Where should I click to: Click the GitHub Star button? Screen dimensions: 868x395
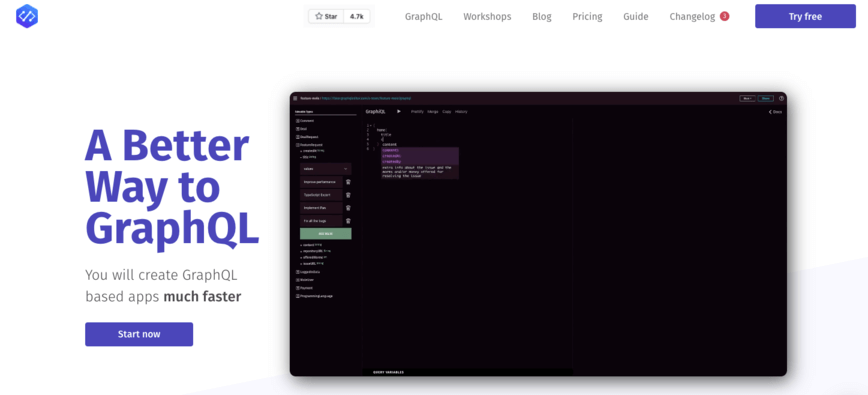click(326, 17)
